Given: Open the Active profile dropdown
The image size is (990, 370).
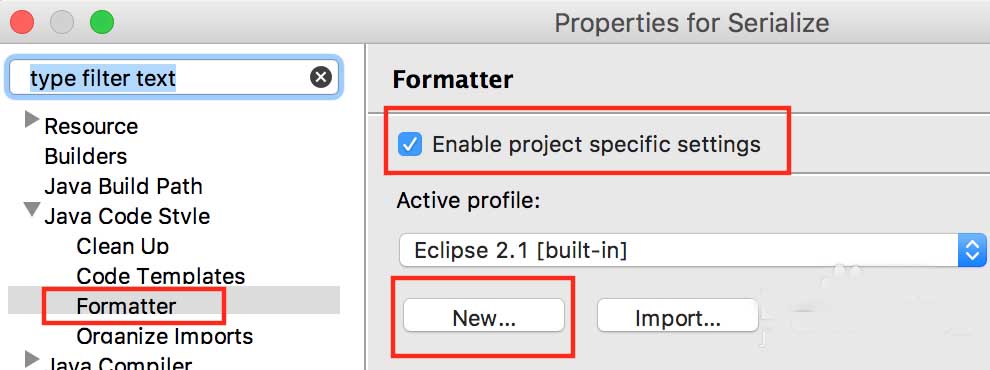Looking at the screenshot, I should pos(692,251).
